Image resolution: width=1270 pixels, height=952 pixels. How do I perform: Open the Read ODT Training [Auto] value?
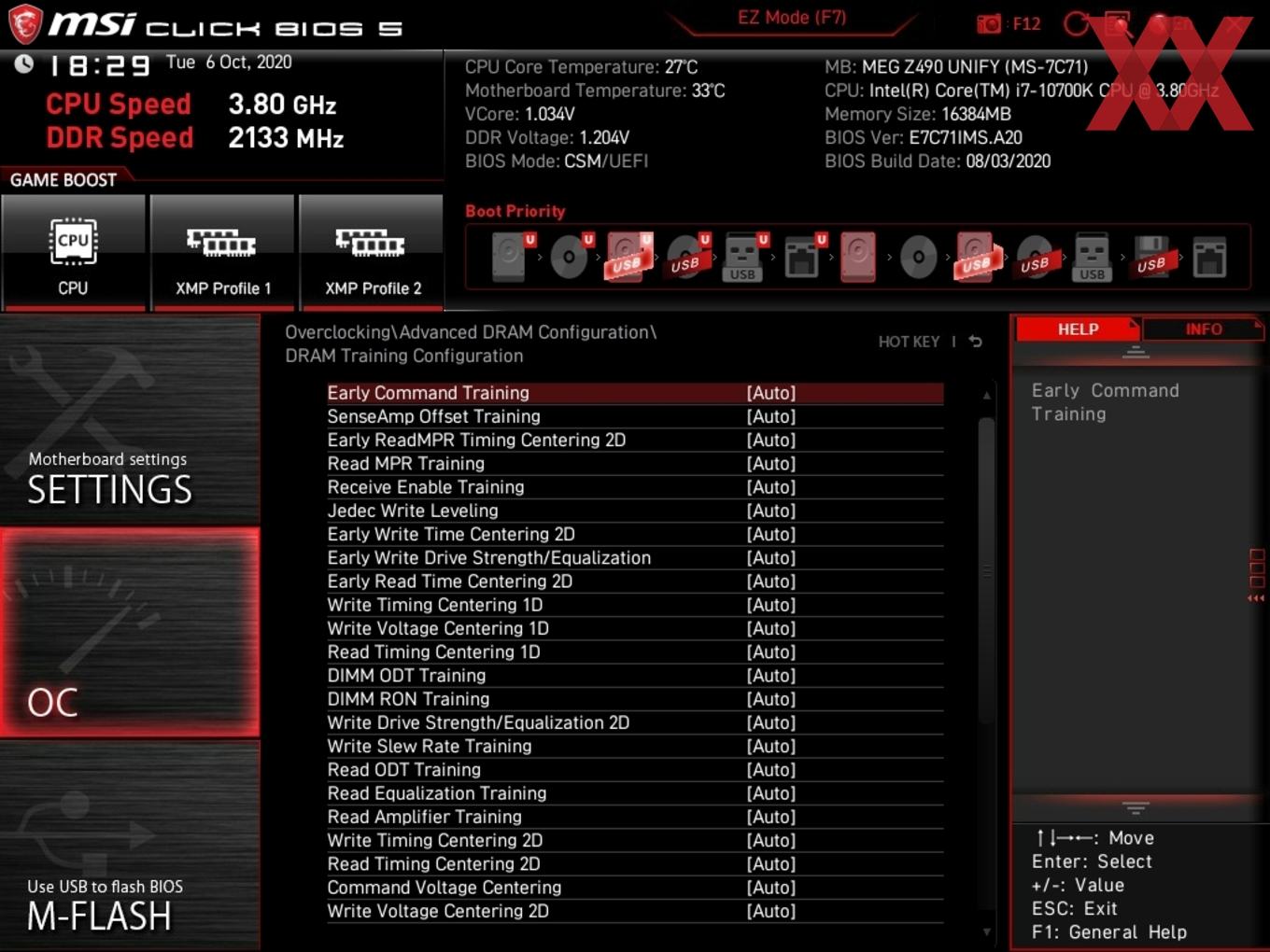(x=771, y=770)
